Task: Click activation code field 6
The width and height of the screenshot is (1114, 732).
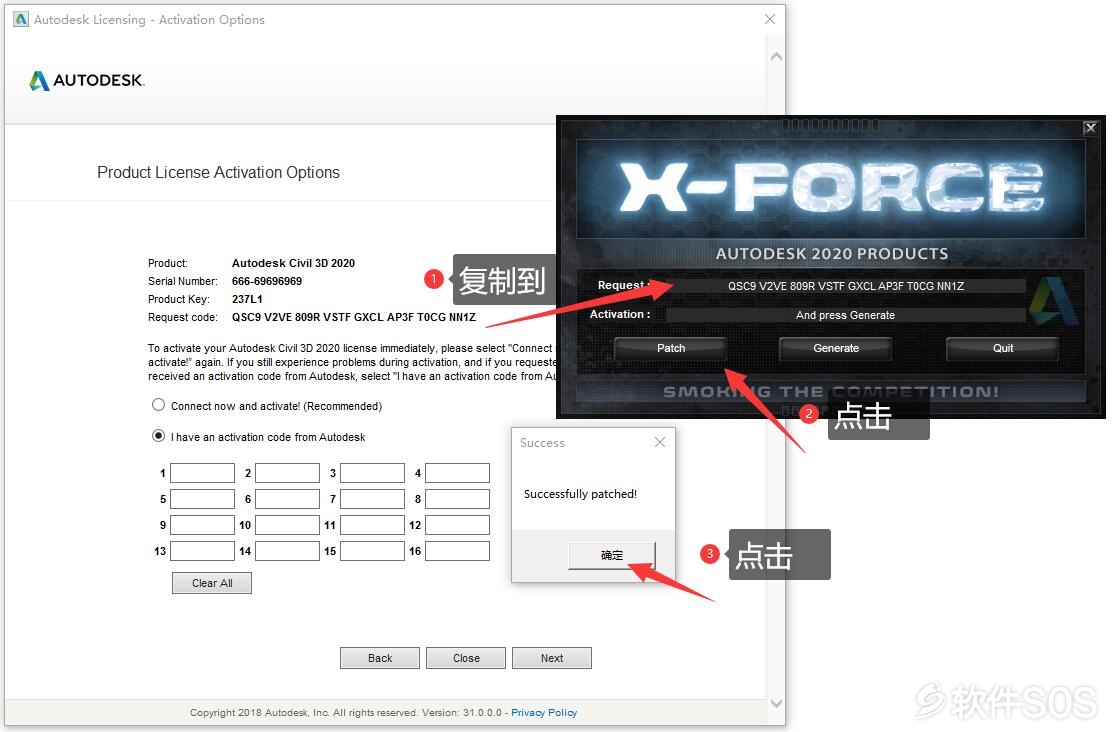Action: point(287,499)
